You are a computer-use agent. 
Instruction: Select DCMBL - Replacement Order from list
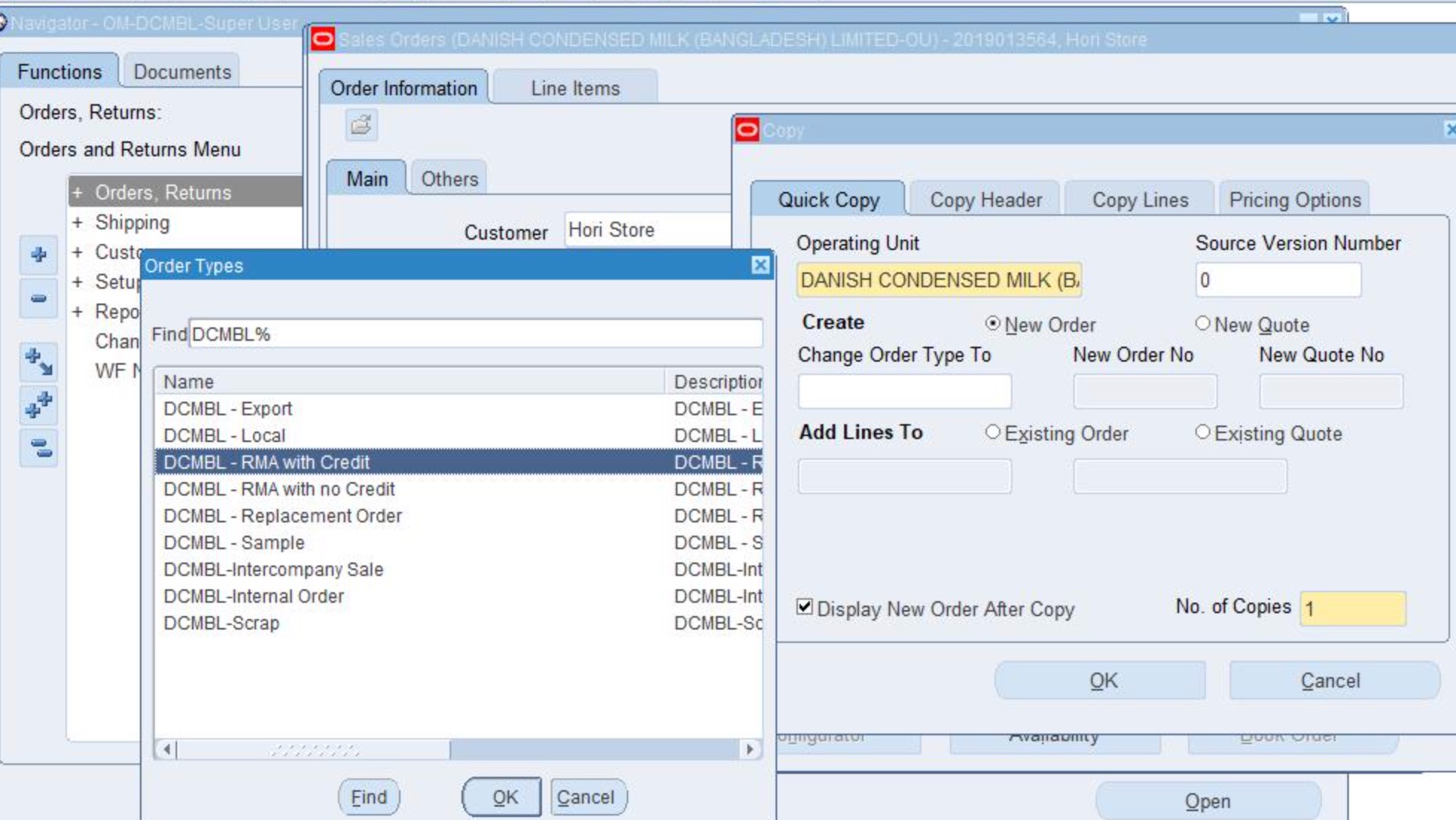click(x=283, y=516)
